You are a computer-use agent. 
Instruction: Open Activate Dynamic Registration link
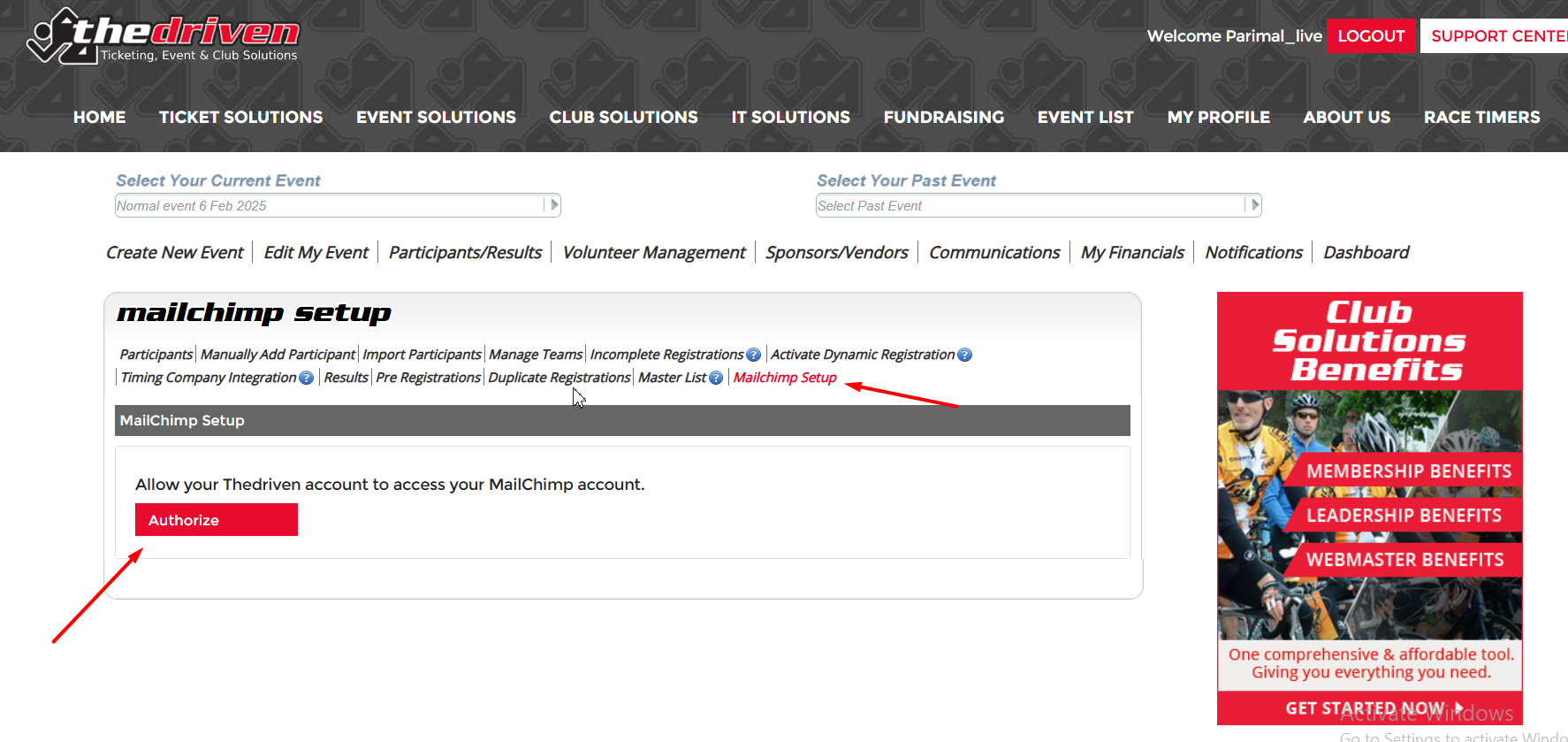[x=863, y=355]
